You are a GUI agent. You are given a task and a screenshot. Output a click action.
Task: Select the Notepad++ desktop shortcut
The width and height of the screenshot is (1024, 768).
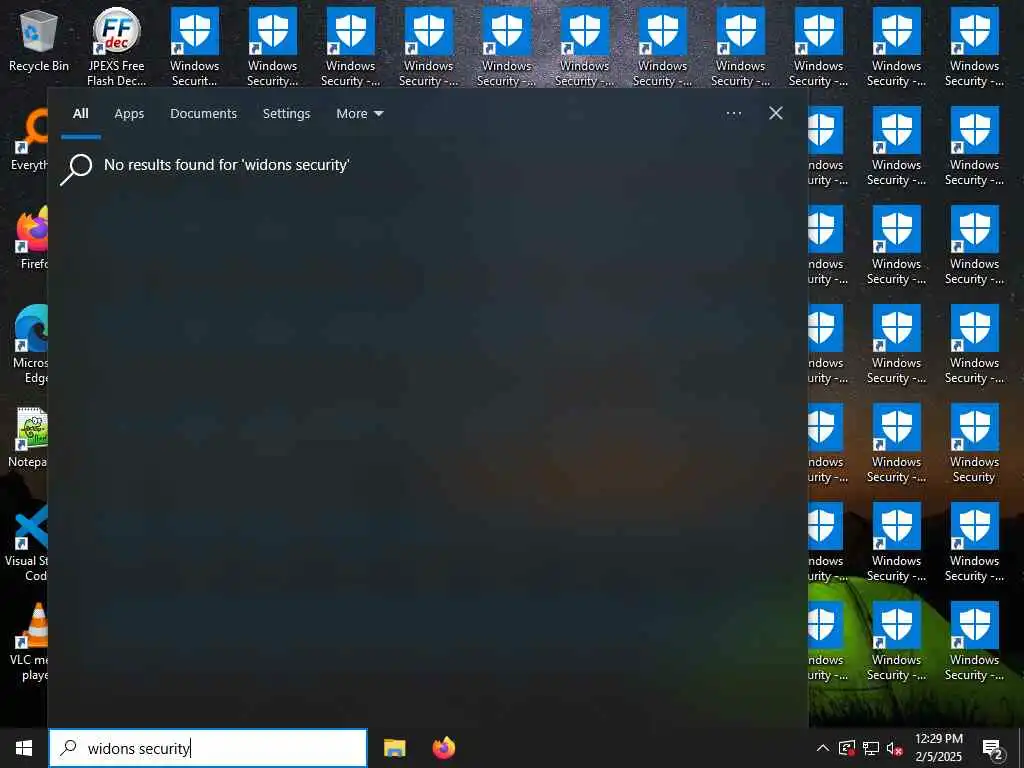click(x=28, y=438)
